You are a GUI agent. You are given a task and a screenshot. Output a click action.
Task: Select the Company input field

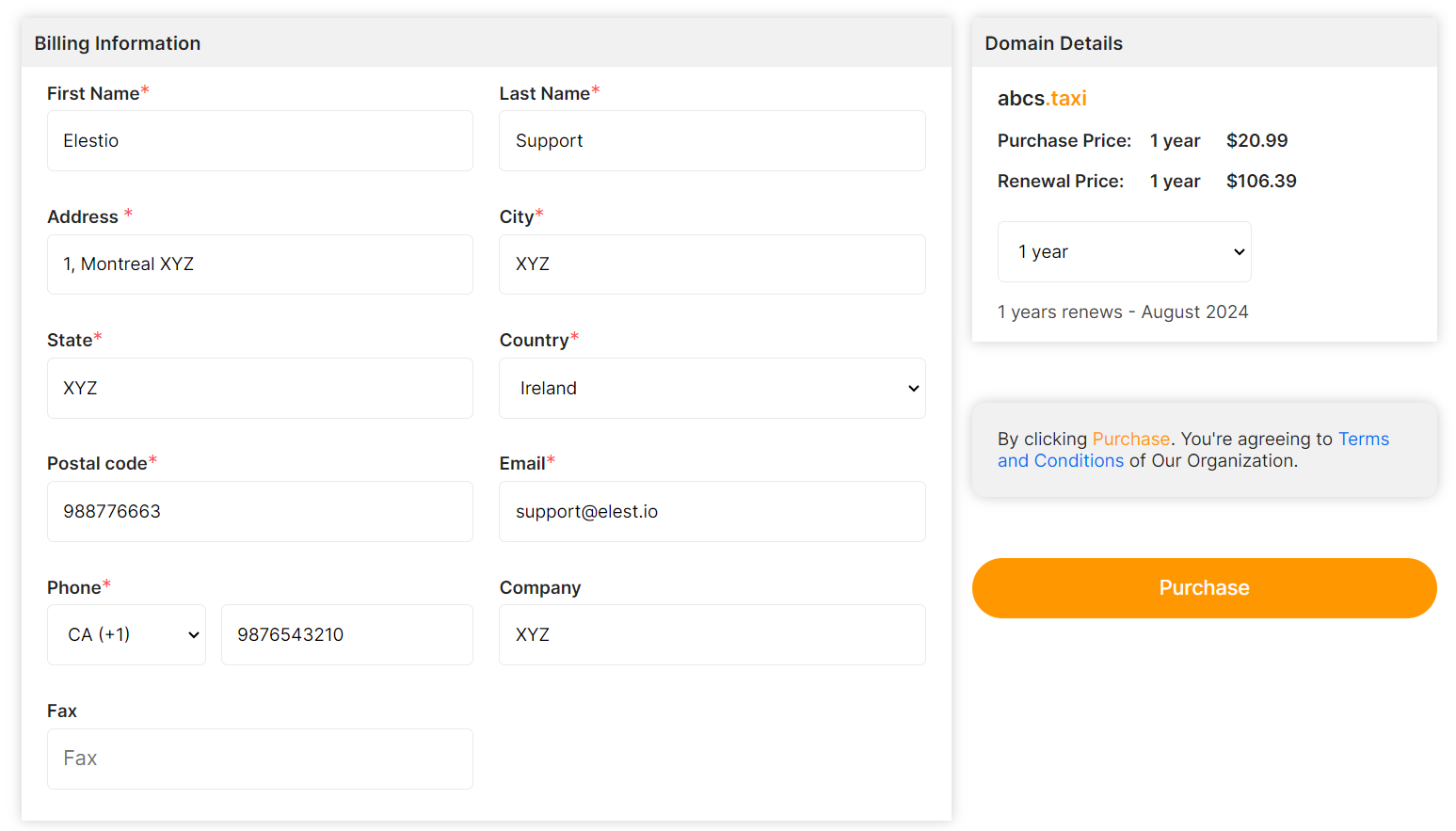pos(712,634)
